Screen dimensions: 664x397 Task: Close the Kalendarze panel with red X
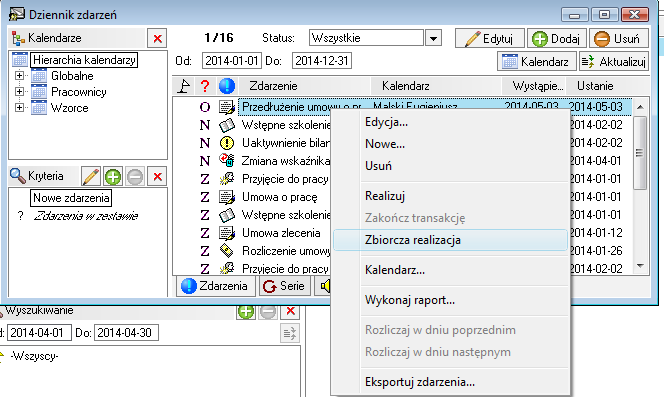[157, 39]
